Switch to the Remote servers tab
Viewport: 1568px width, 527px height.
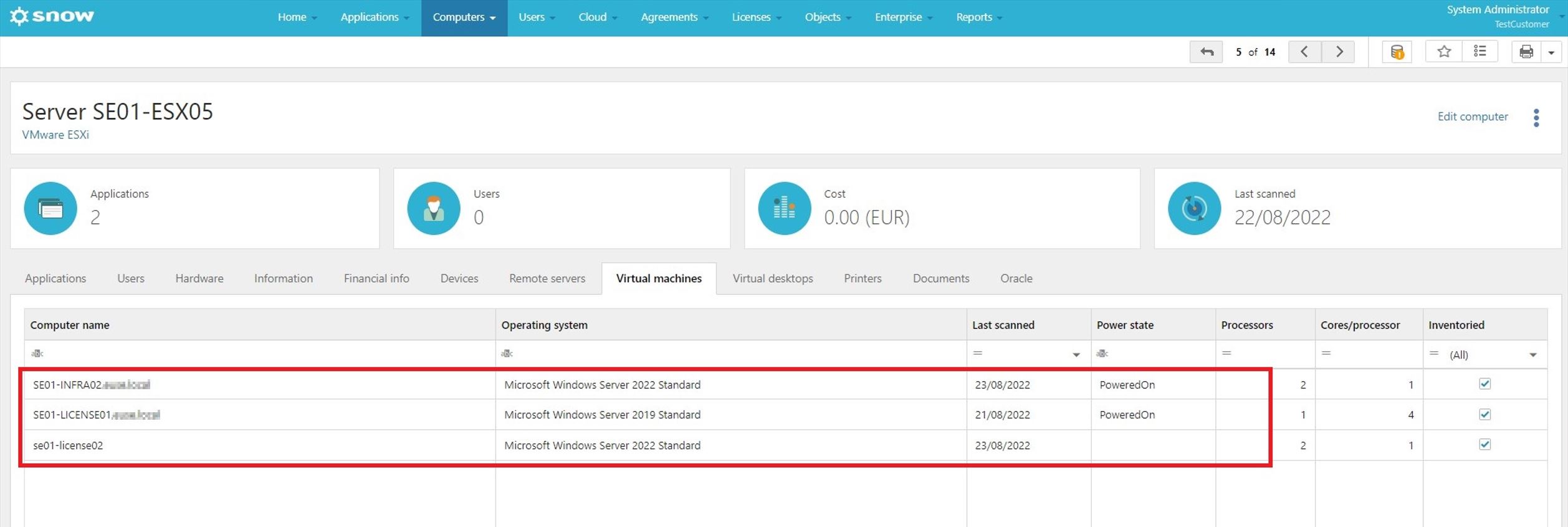coord(547,279)
